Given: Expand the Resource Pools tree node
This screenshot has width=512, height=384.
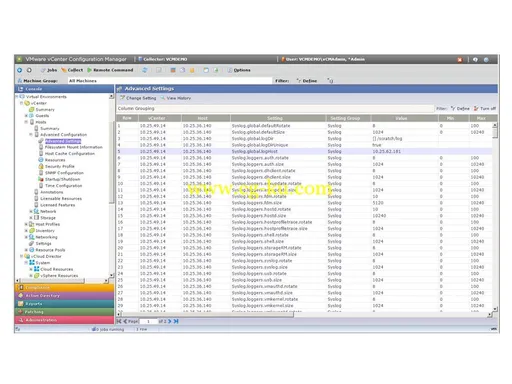Looking at the screenshot, I should [x=26, y=250].
